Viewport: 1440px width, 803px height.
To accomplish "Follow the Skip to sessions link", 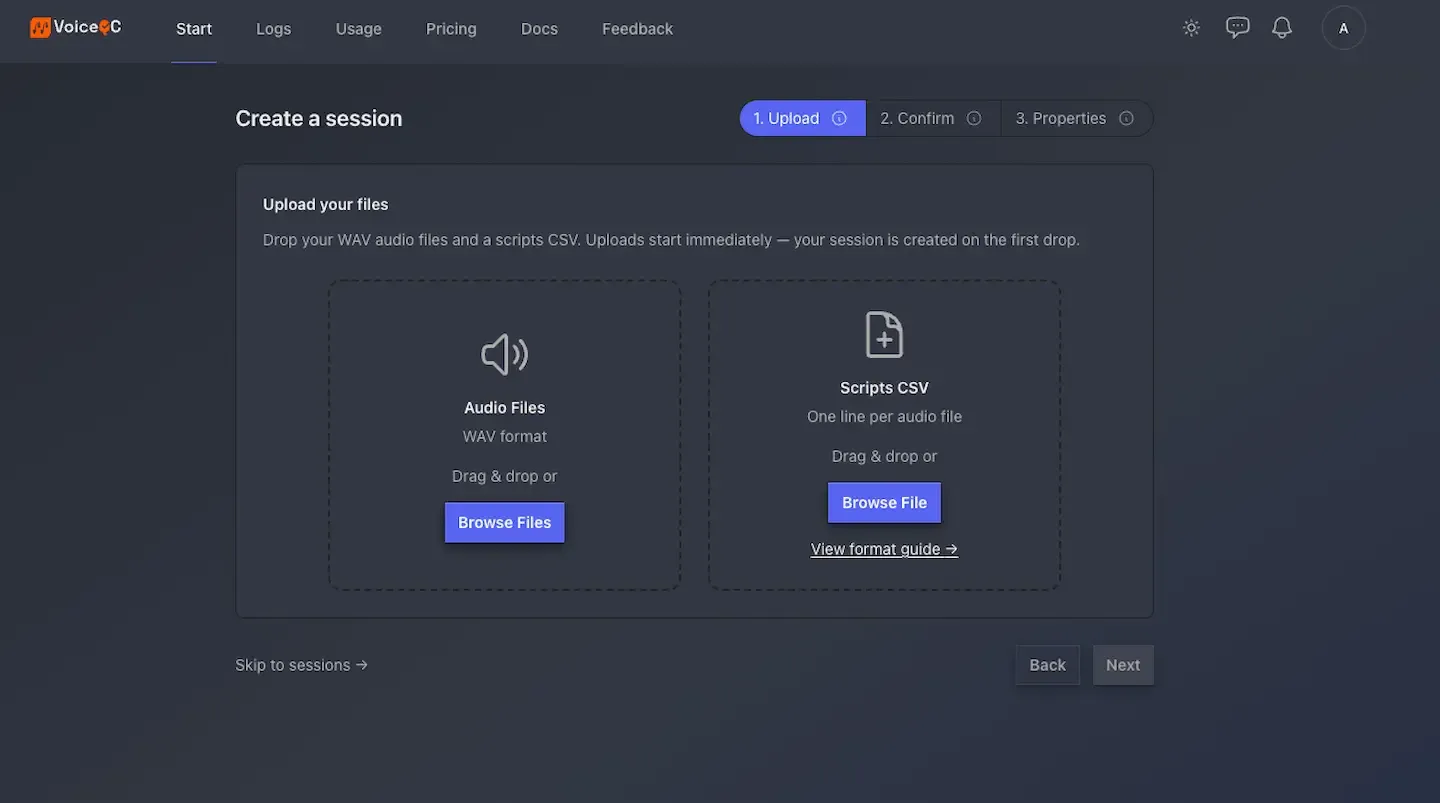I will [302, 665].
